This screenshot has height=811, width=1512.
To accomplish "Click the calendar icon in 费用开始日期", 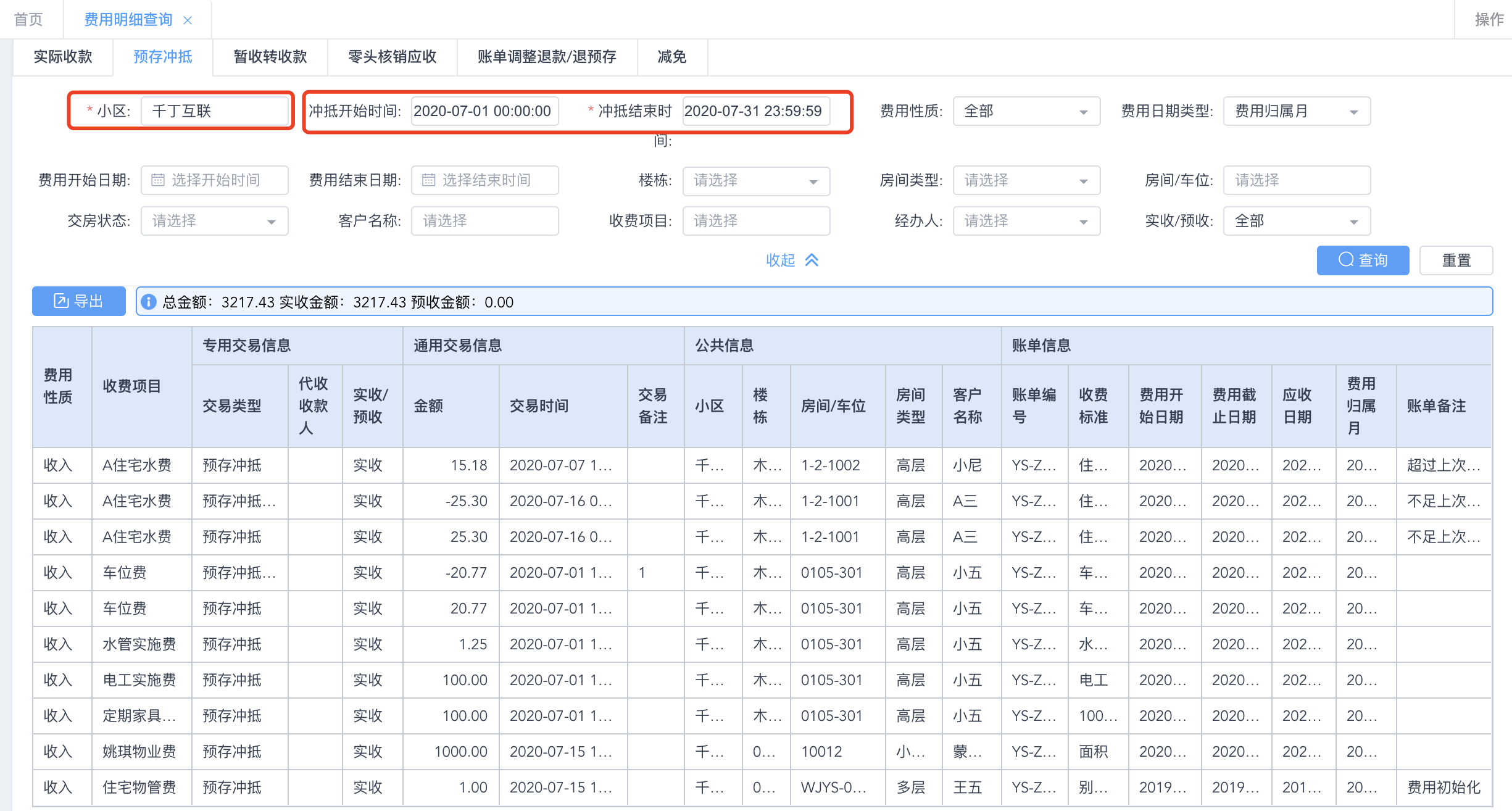I will (158, 180).
